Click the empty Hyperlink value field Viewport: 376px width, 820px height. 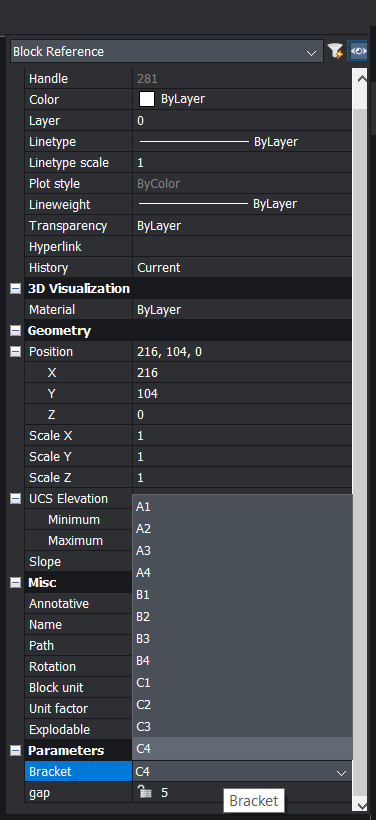(x=242, y=246)
